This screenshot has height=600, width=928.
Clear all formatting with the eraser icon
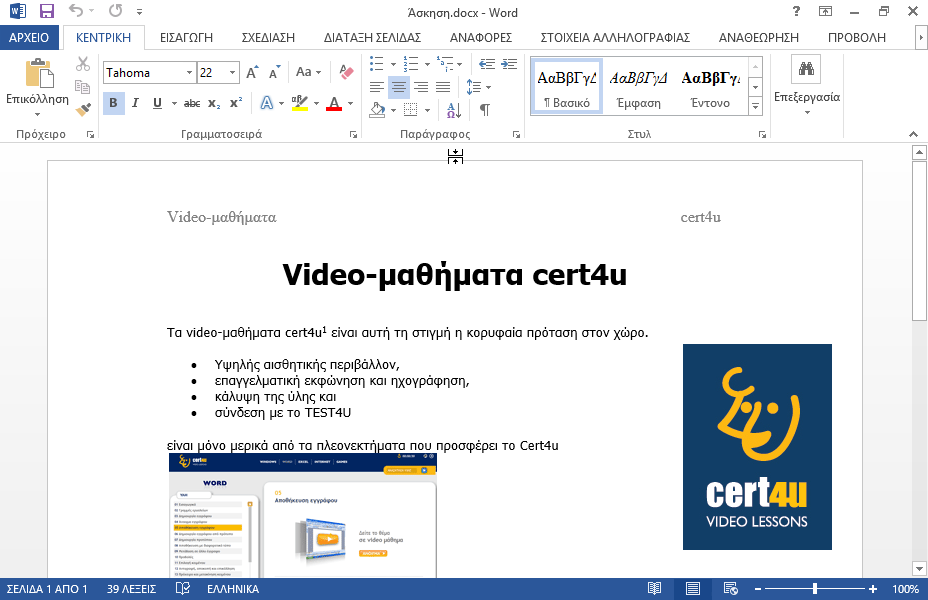346,72
